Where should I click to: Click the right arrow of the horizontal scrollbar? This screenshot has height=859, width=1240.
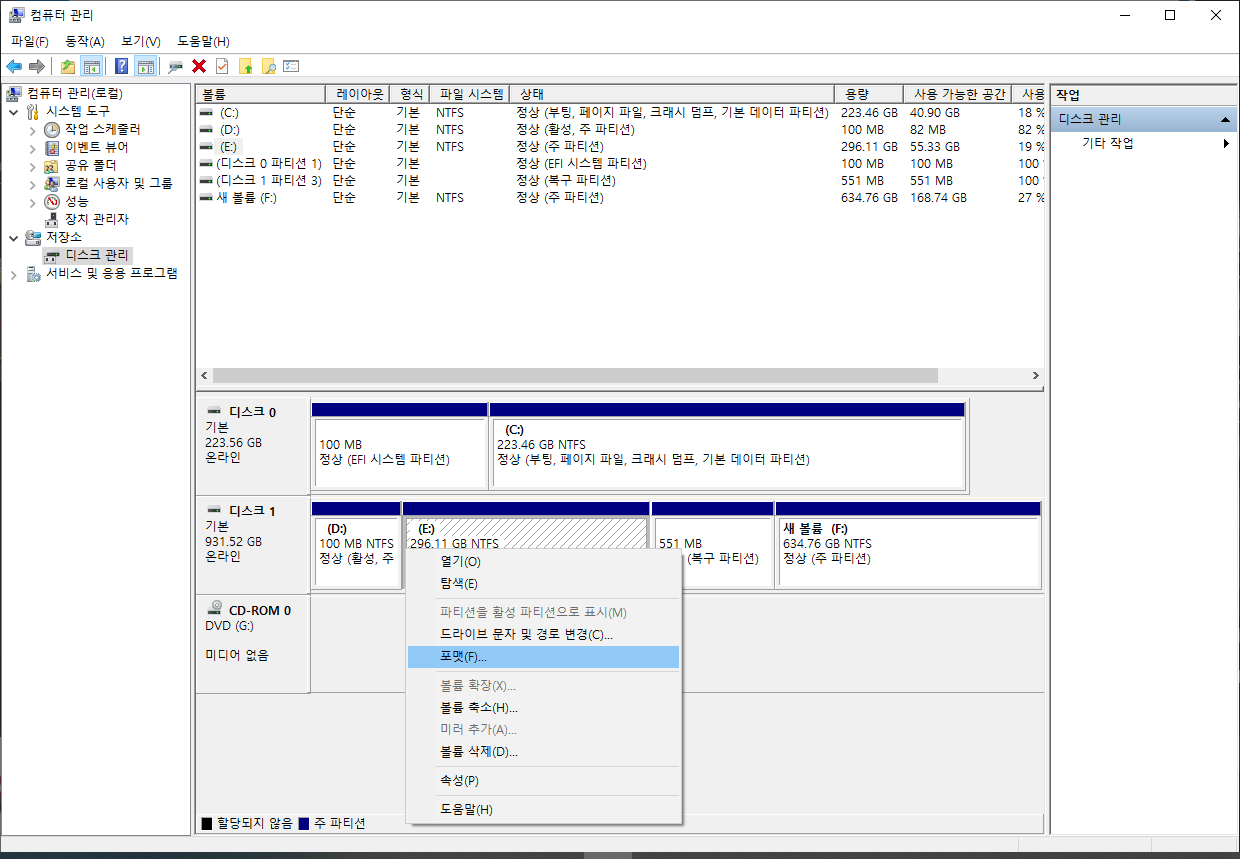coord(1036,375)
